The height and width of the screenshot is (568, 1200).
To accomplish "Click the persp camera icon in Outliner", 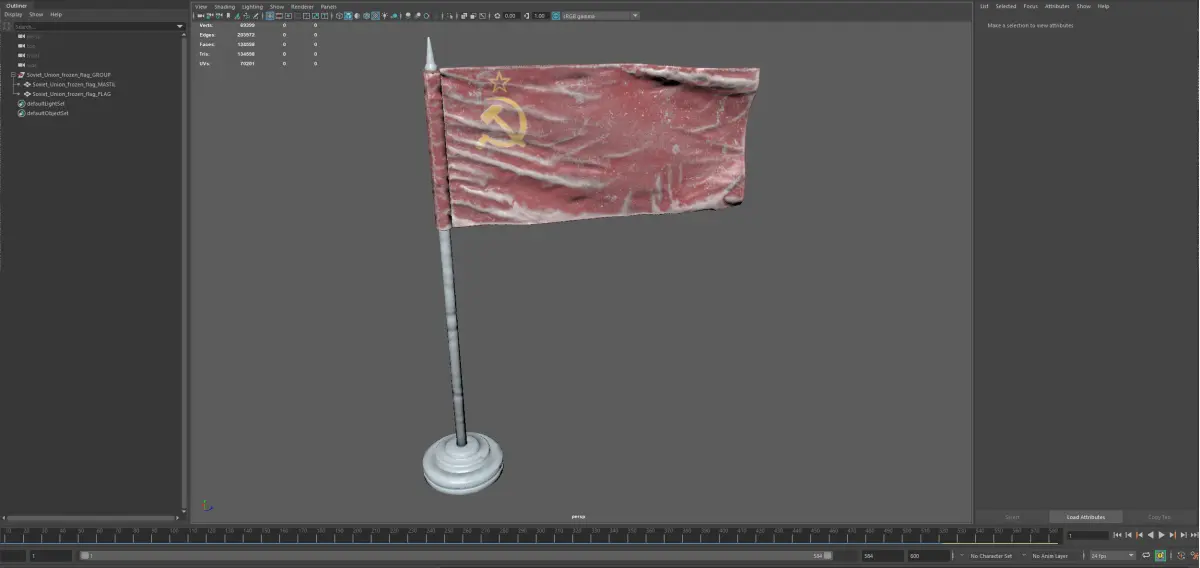I will (x=21, y=36).
